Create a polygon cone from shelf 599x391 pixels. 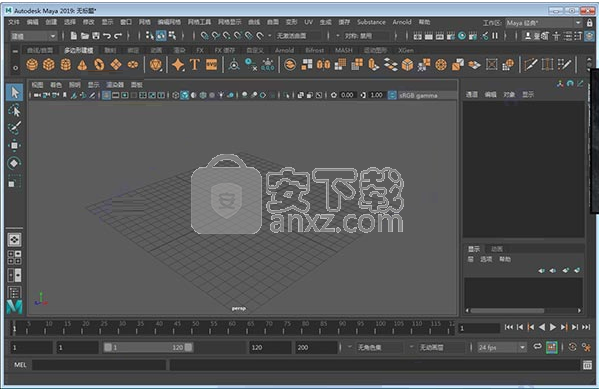point(82,65)
